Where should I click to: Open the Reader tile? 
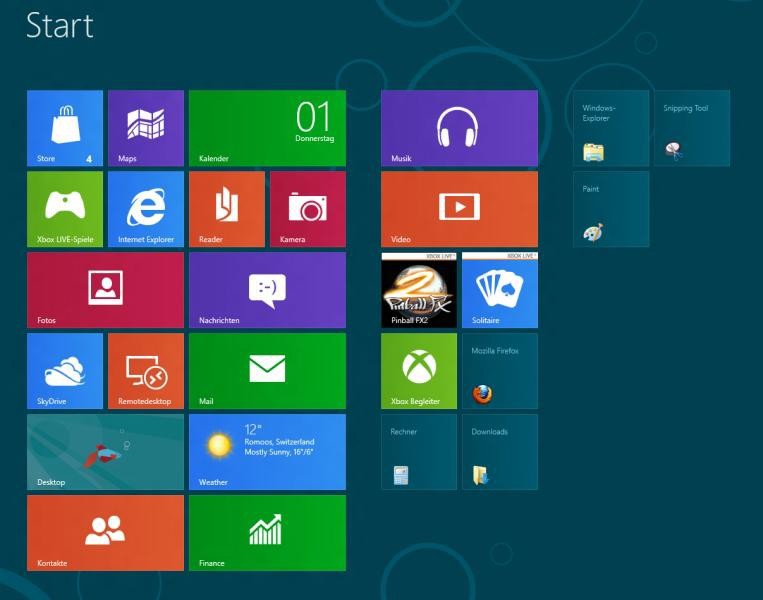227,209
